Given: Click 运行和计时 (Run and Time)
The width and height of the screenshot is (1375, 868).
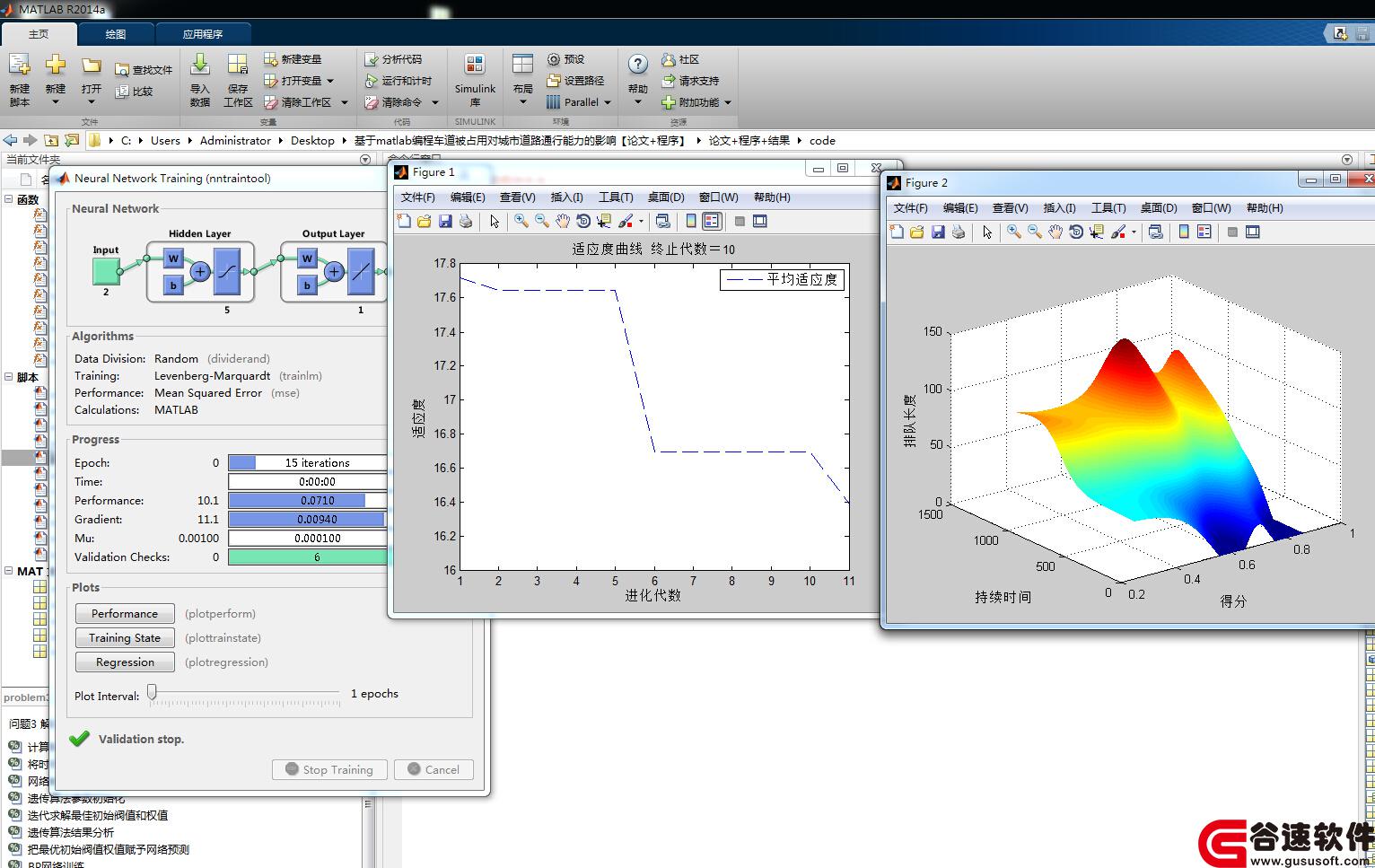Looking at the screenshot, I should [x=398, y=81].
